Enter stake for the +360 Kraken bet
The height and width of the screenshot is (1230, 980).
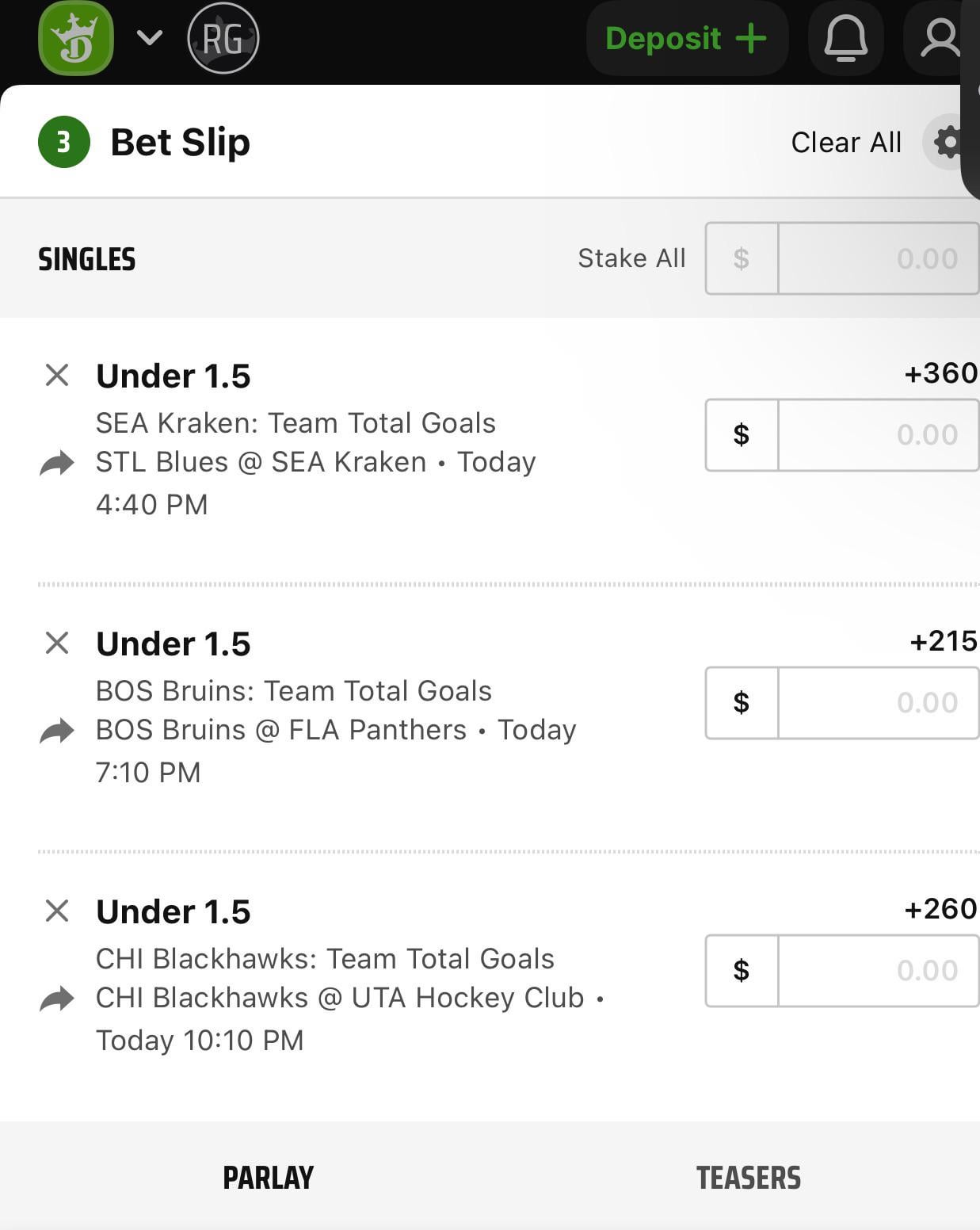click(x=877, y=435)
